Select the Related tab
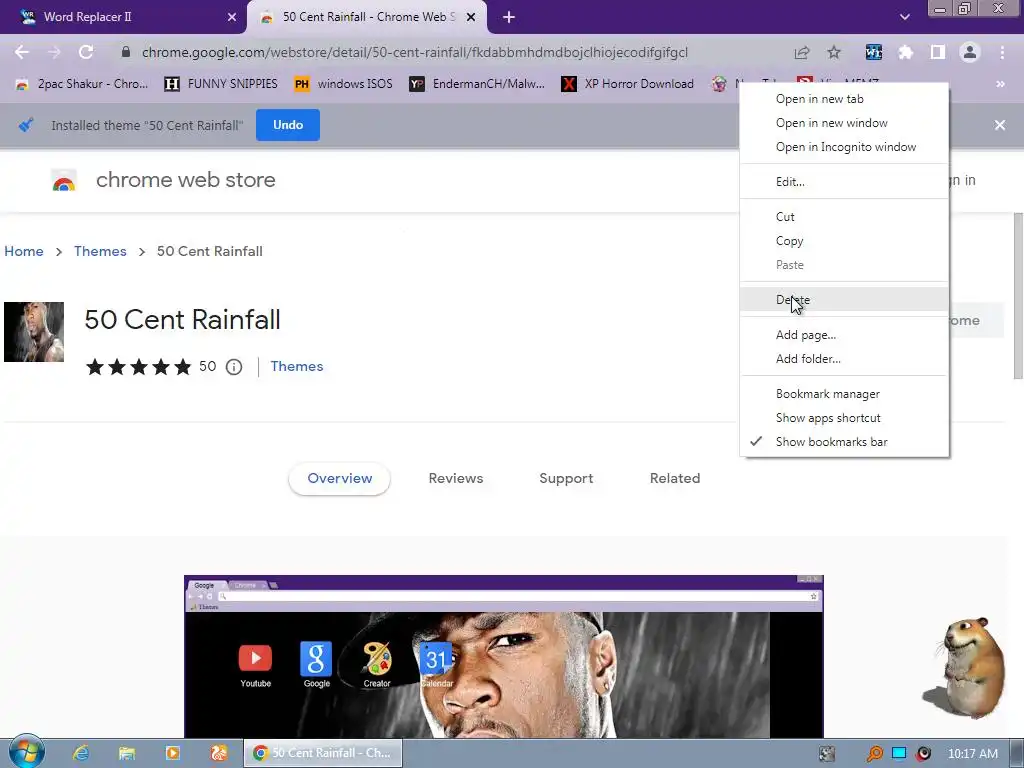The image size is (1024, 768). click(675, 479)
